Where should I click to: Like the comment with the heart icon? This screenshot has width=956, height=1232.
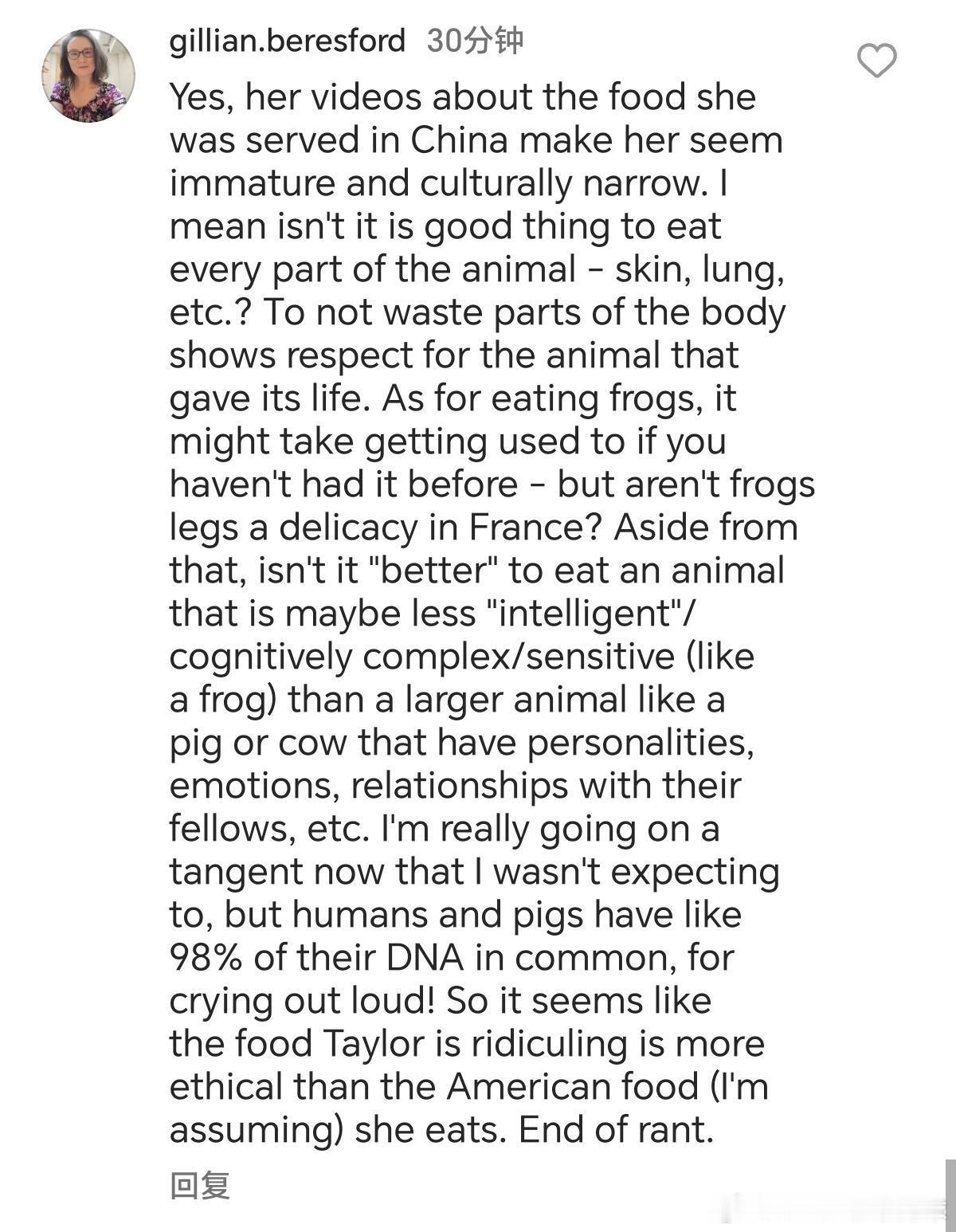[x=876, y=61]
